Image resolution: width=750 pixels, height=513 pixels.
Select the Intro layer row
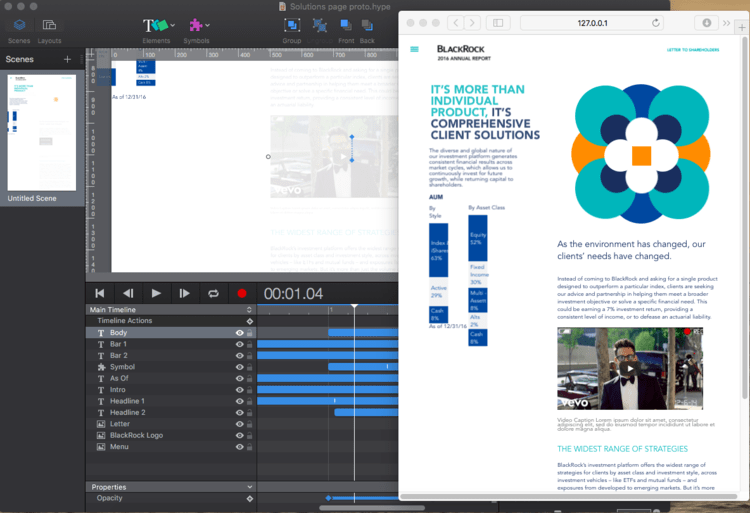pyautogui.click(x=171, y=390)
